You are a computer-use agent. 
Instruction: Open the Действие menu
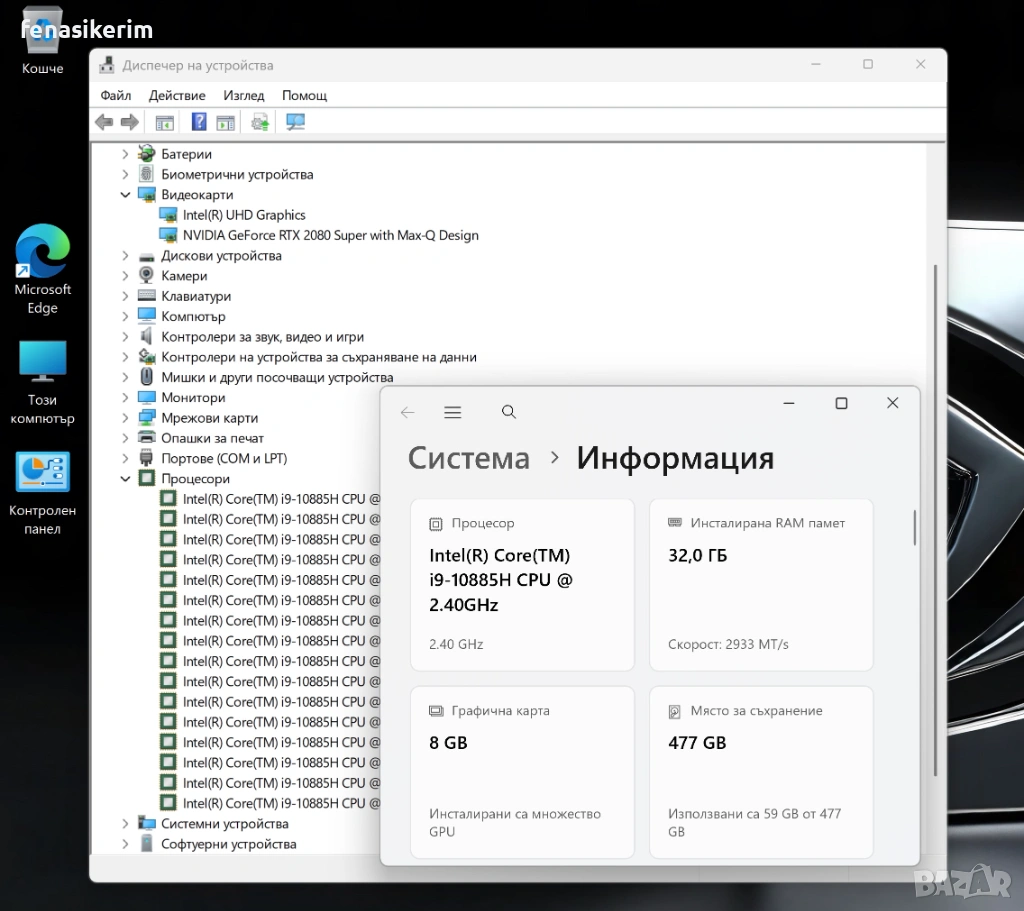tap(177, 95)
